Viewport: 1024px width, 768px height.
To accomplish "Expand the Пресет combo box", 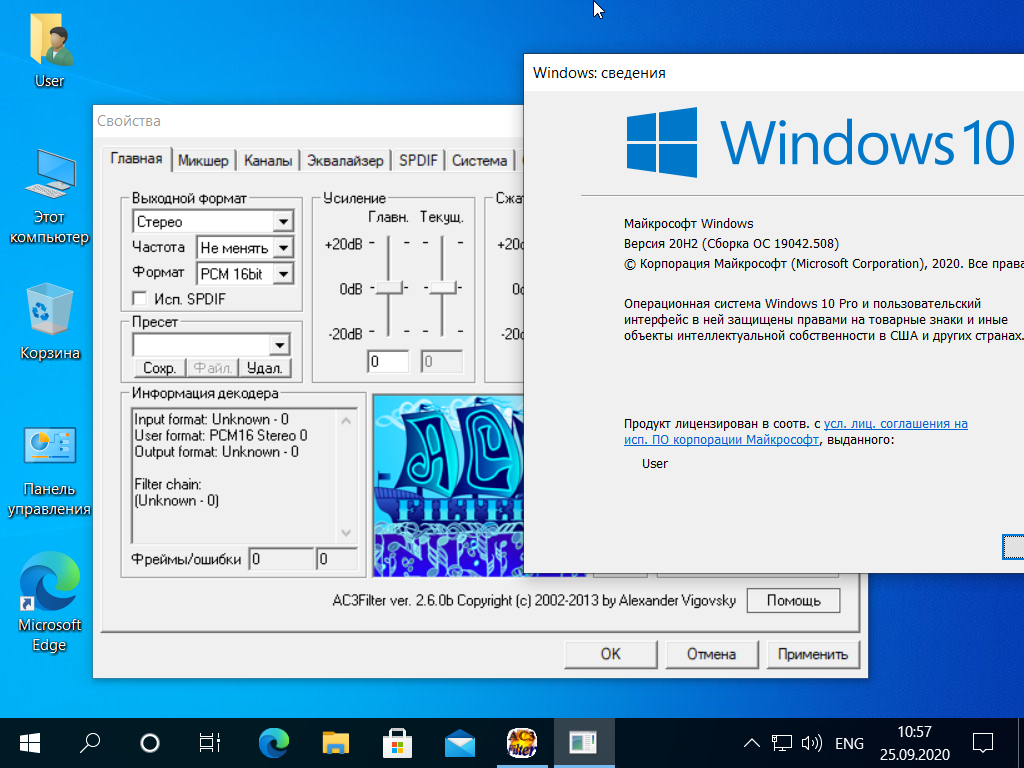I will pyautogui.click(x=280, y=344).
